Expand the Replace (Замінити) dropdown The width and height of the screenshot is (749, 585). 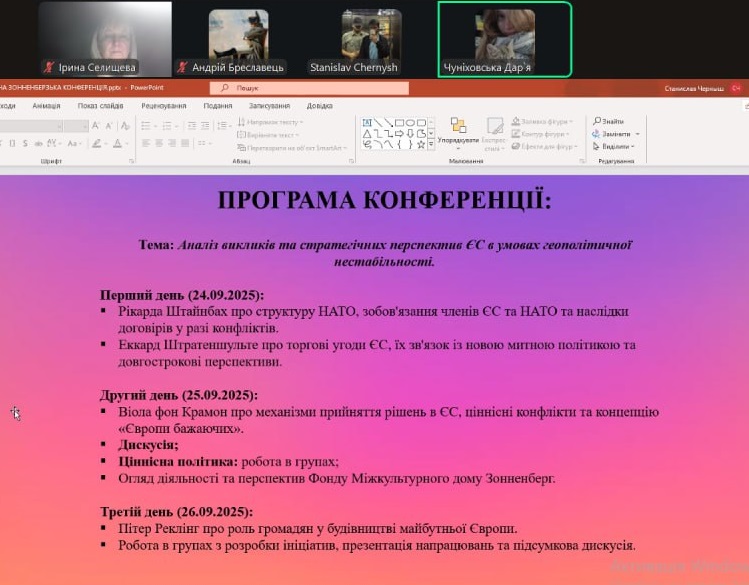click(637, 134)
